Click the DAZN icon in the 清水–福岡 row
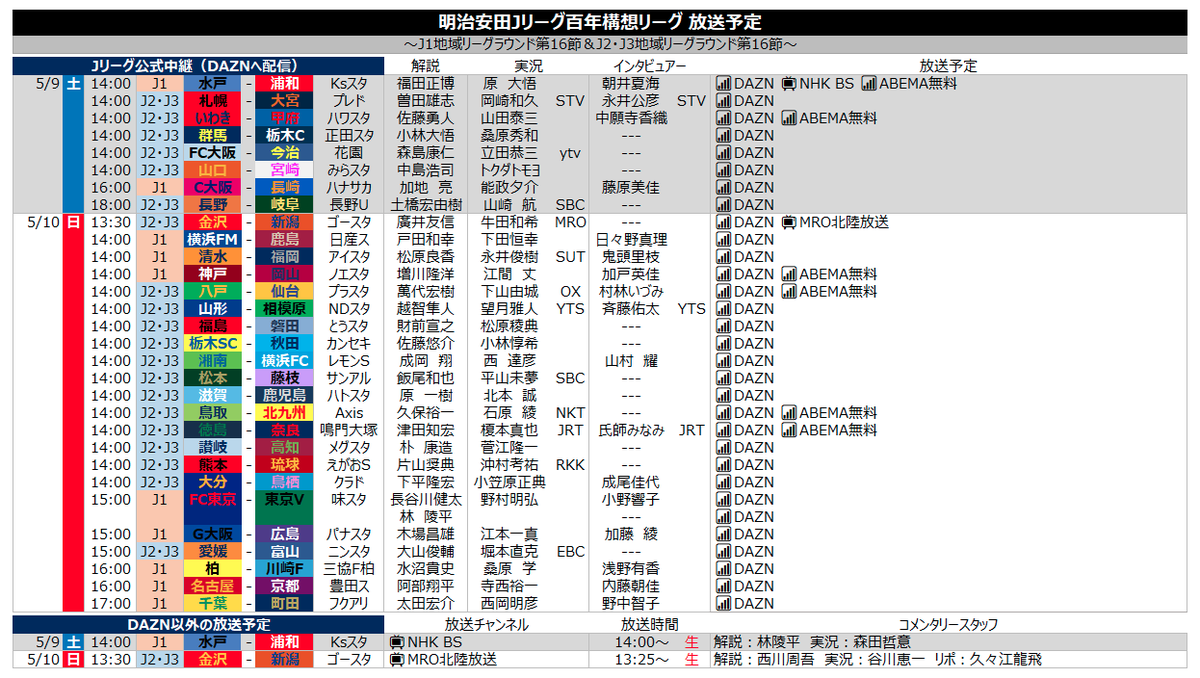The width and height of the screenshot is (1200, 678). [724, 257]
